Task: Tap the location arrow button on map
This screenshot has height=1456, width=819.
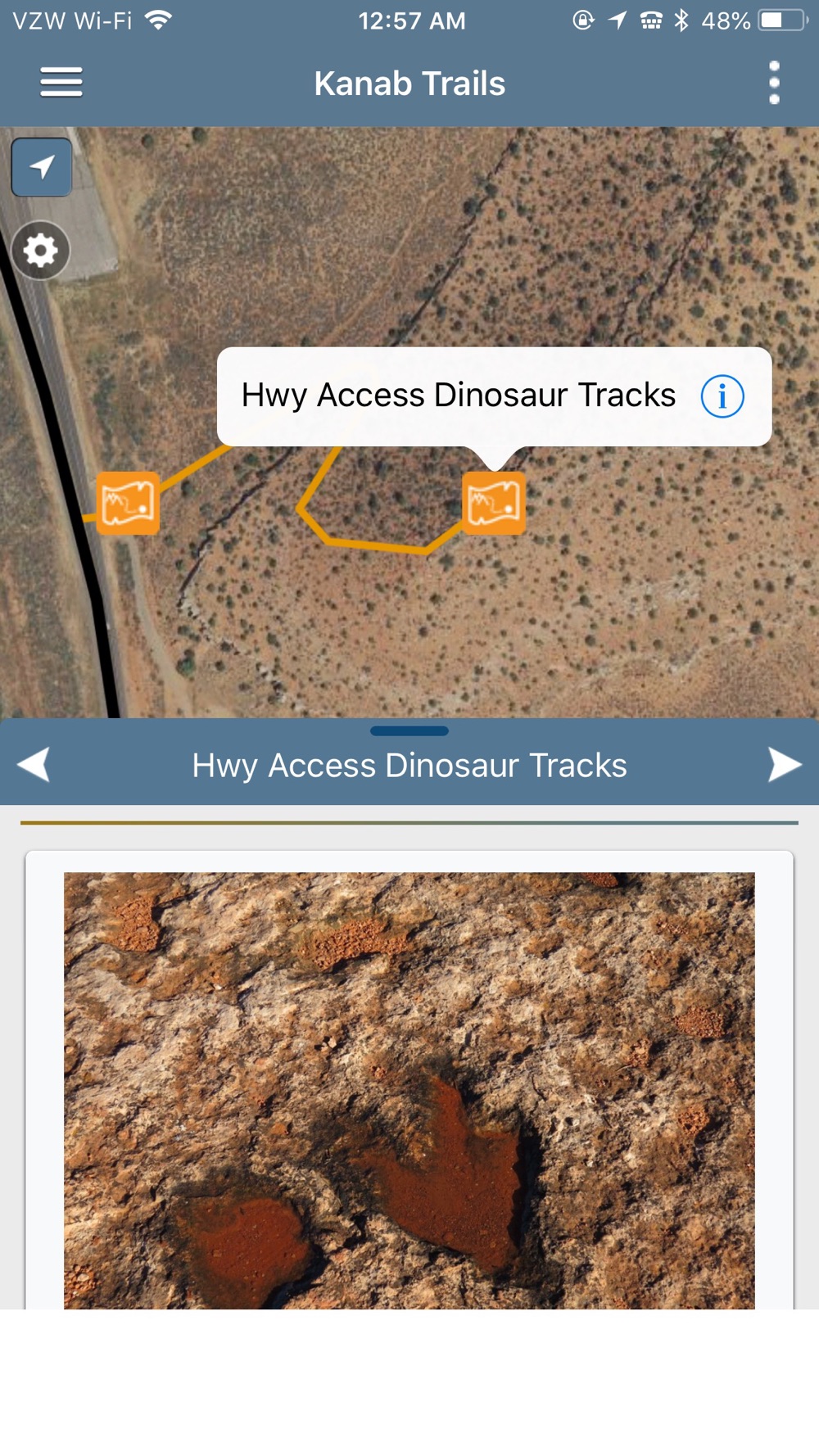Action: [42, 167]
